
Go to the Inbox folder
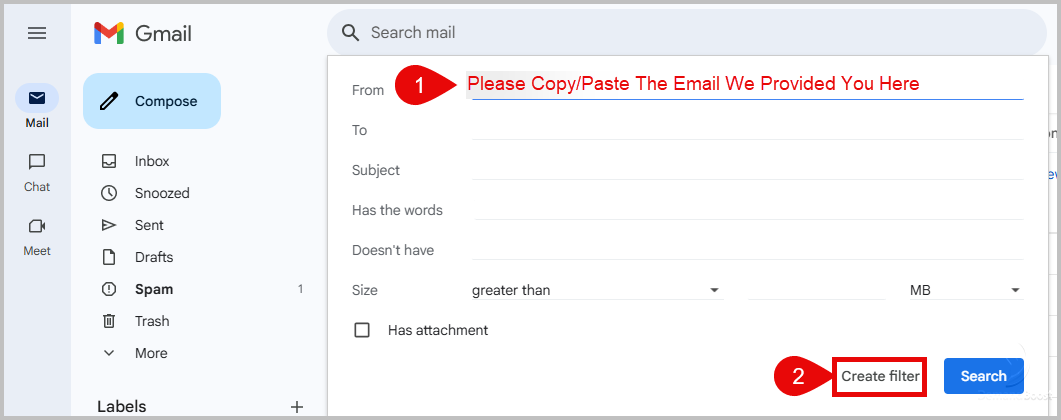152,161
